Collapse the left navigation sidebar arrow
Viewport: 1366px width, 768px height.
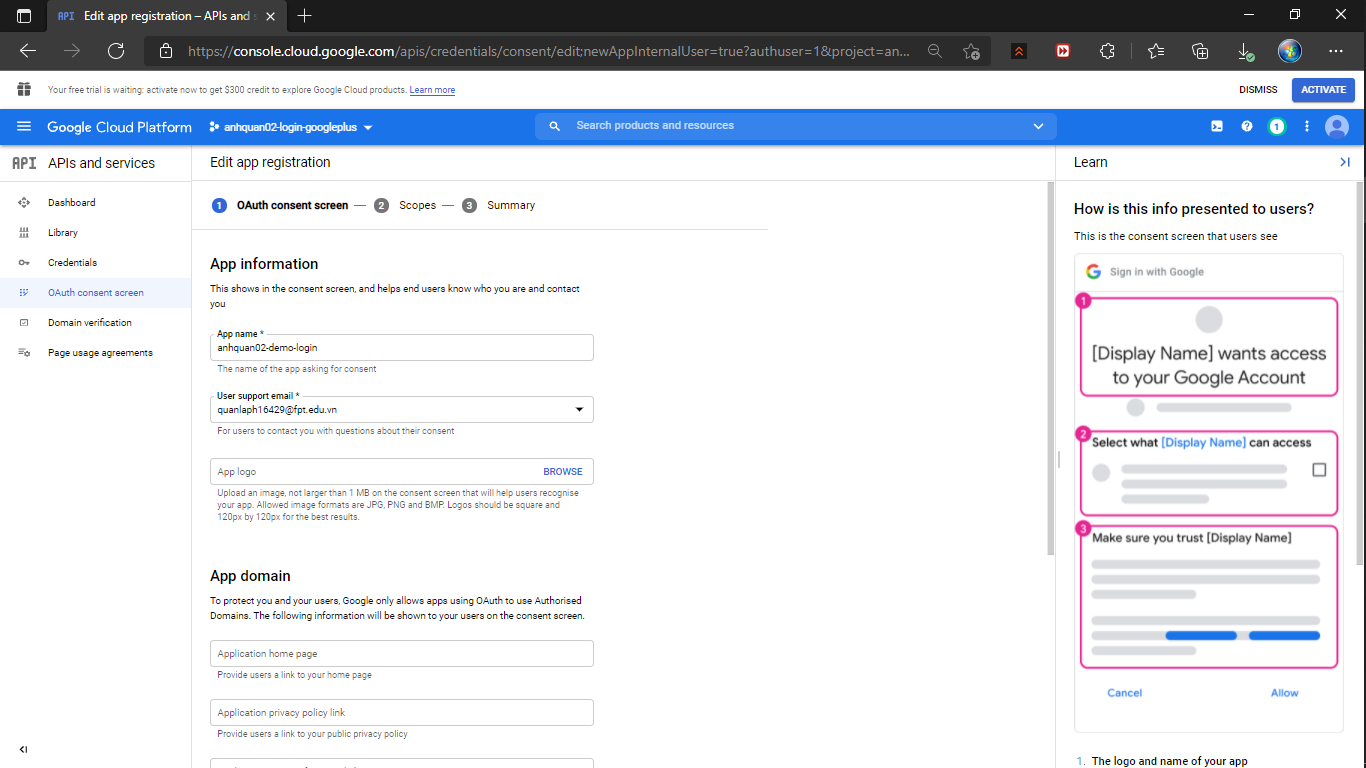coord(24,749)
